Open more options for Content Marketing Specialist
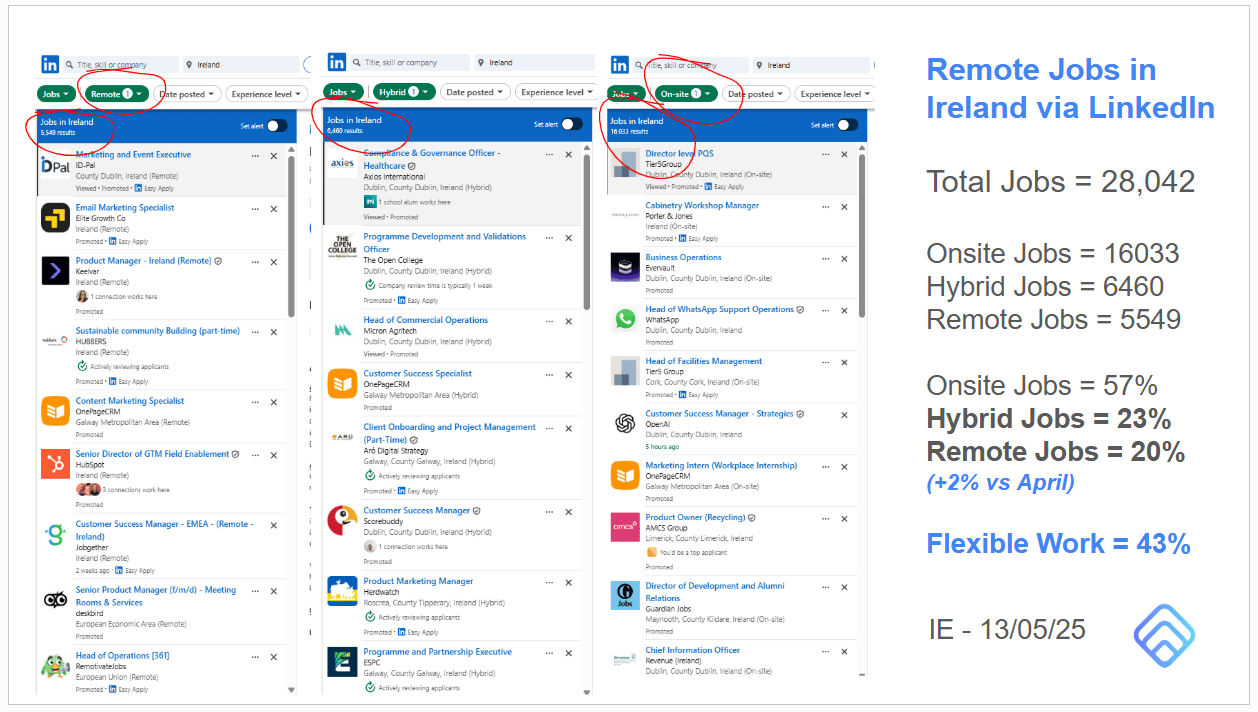Image resolution: width=1258 pixels, height=712 pixels. [255, 402]
